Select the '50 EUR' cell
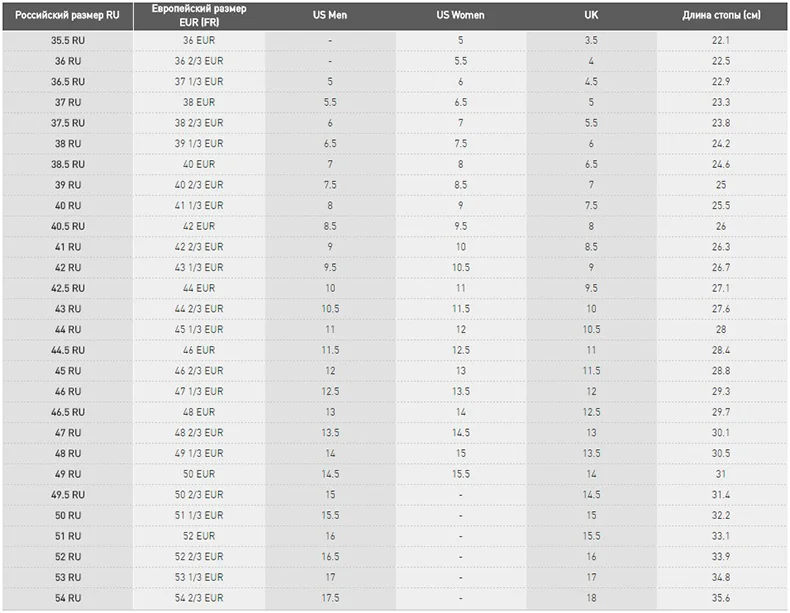 click(x=199, y=474)
